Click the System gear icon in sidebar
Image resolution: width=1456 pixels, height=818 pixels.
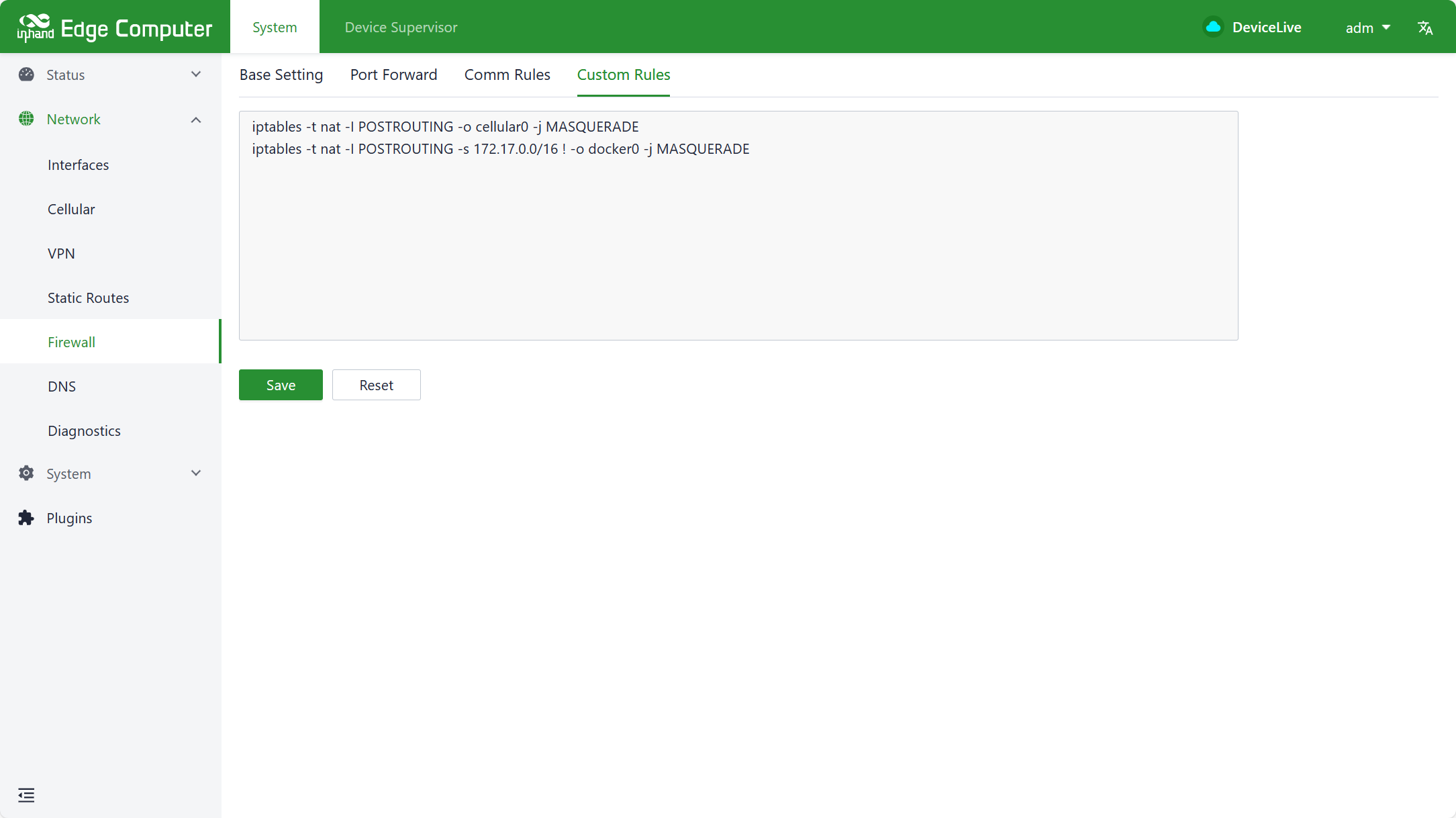click(26, 473)
